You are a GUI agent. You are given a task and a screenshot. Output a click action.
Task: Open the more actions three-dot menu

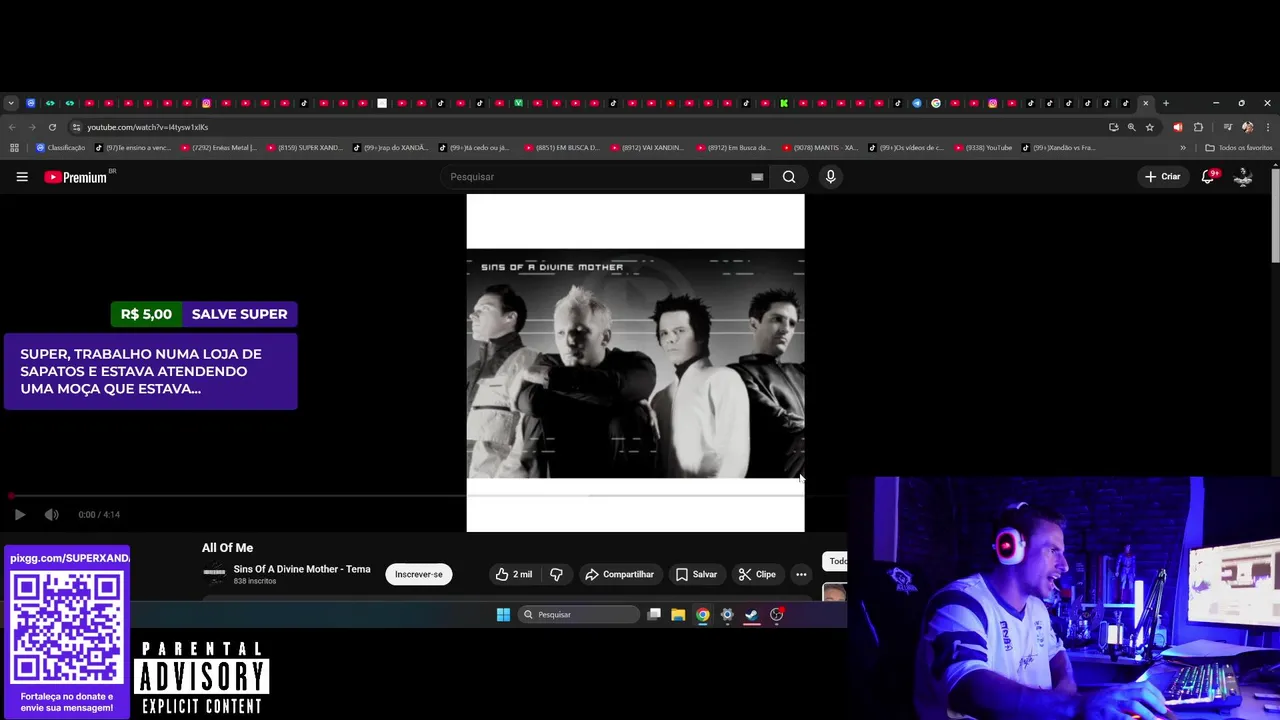pyautogui.click(x=801, y=574)
